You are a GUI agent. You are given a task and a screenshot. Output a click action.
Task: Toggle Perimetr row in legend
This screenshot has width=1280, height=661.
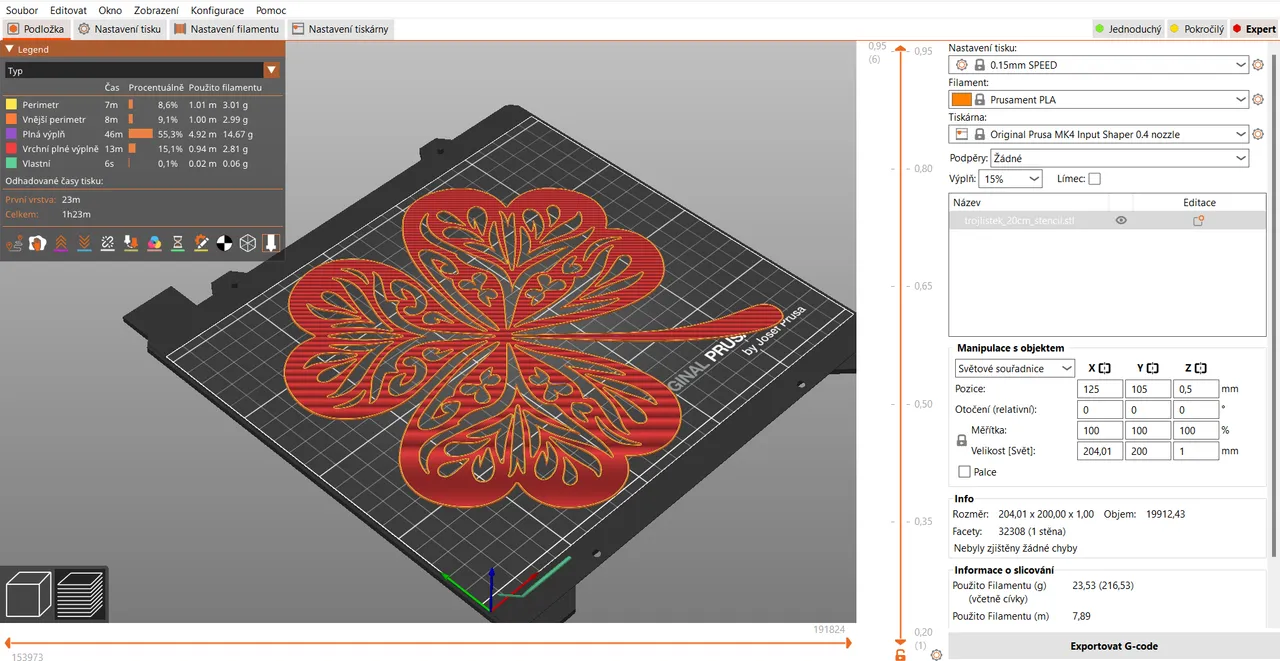[143, 104]
